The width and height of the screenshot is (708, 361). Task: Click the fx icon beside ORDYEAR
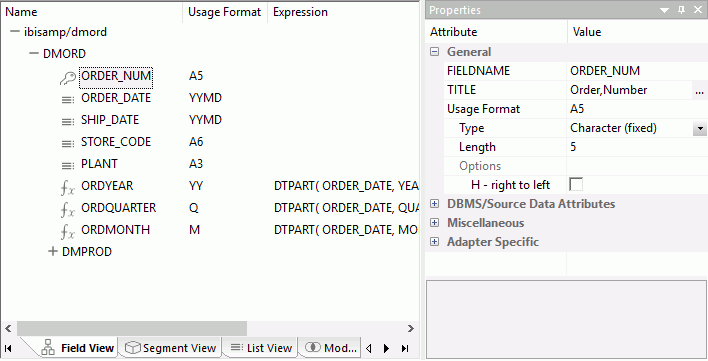click(x=67, y=187)
